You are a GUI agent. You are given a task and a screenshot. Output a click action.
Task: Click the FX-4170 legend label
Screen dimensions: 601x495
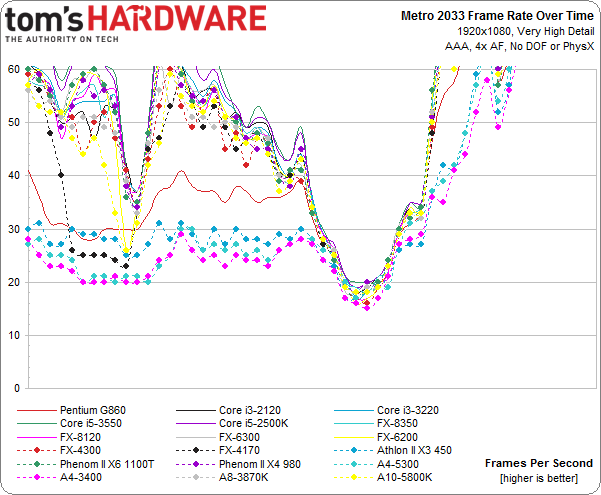pos(239,450)
